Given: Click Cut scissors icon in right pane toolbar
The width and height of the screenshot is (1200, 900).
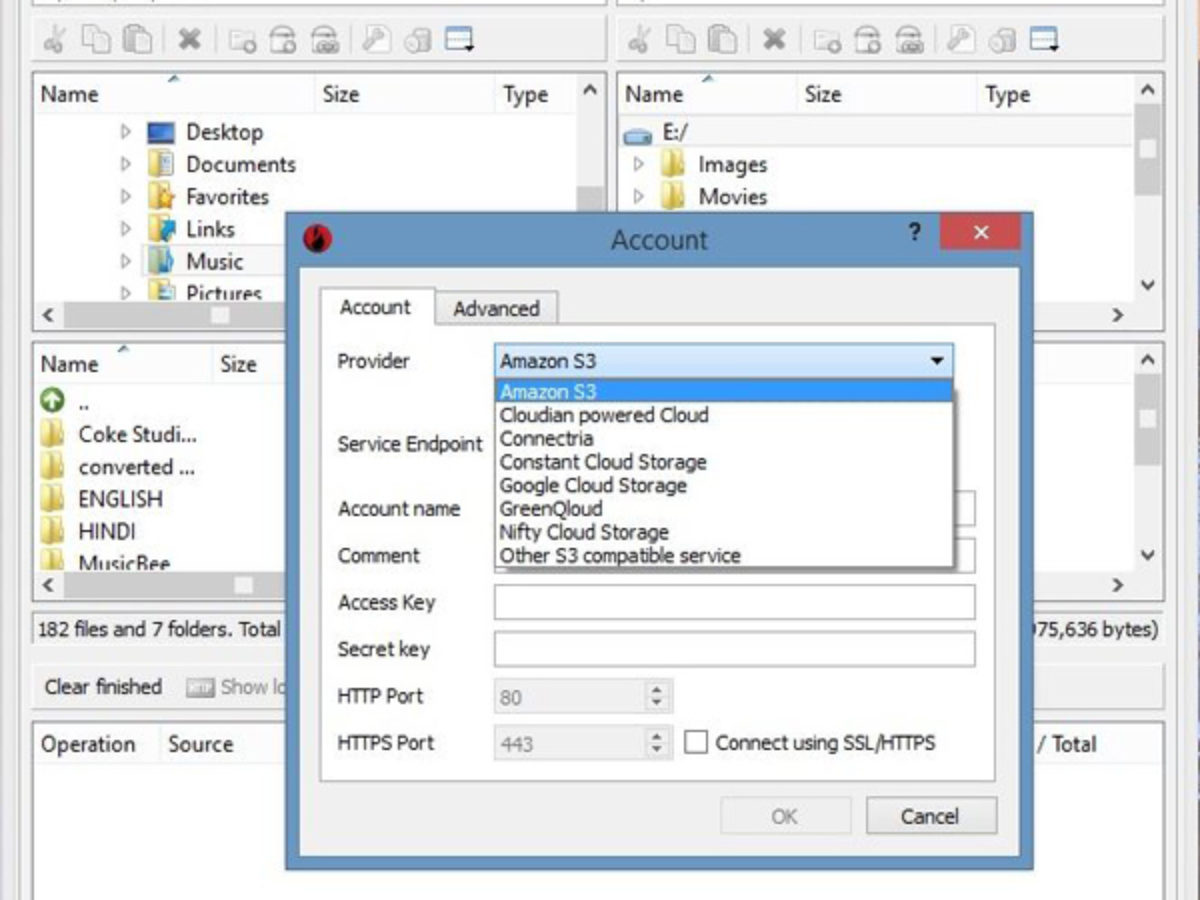Looking at the screenshot, I should [x=640, y=39].
